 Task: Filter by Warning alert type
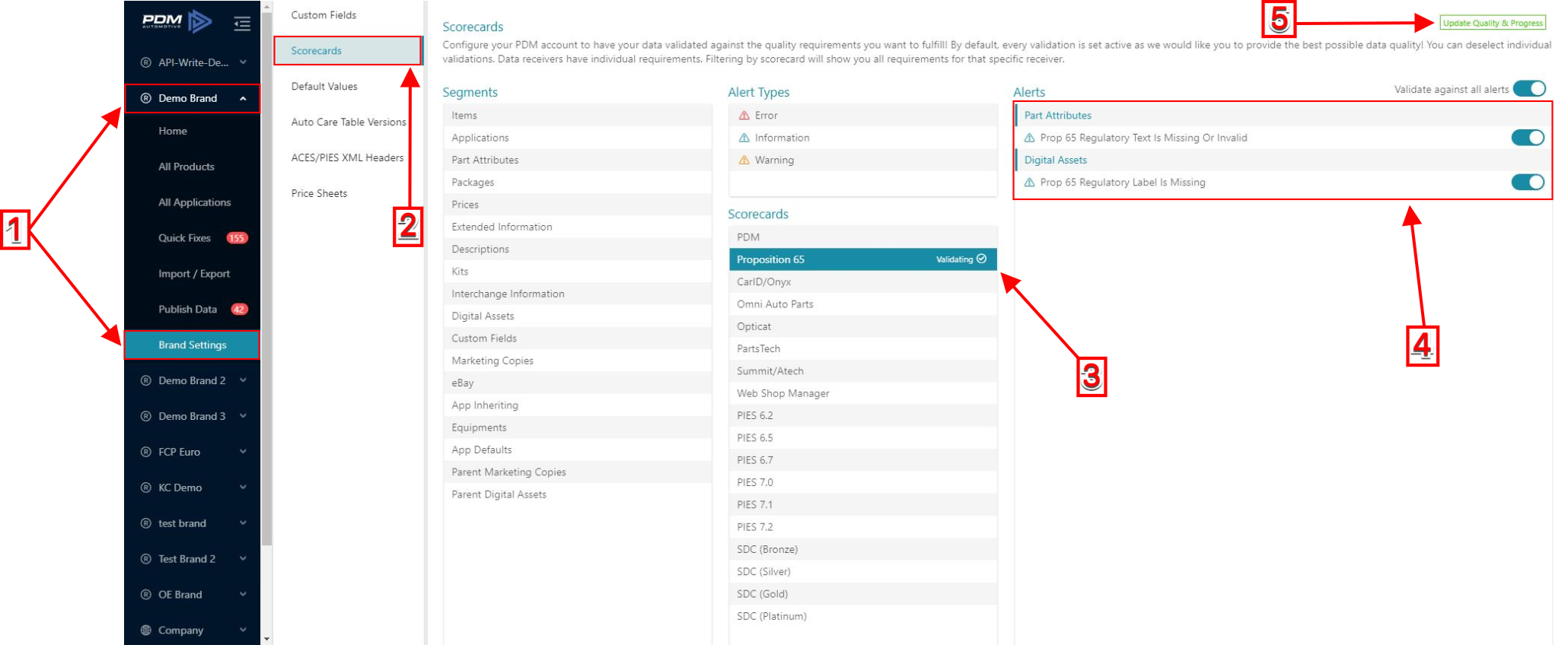pos(862,160)
